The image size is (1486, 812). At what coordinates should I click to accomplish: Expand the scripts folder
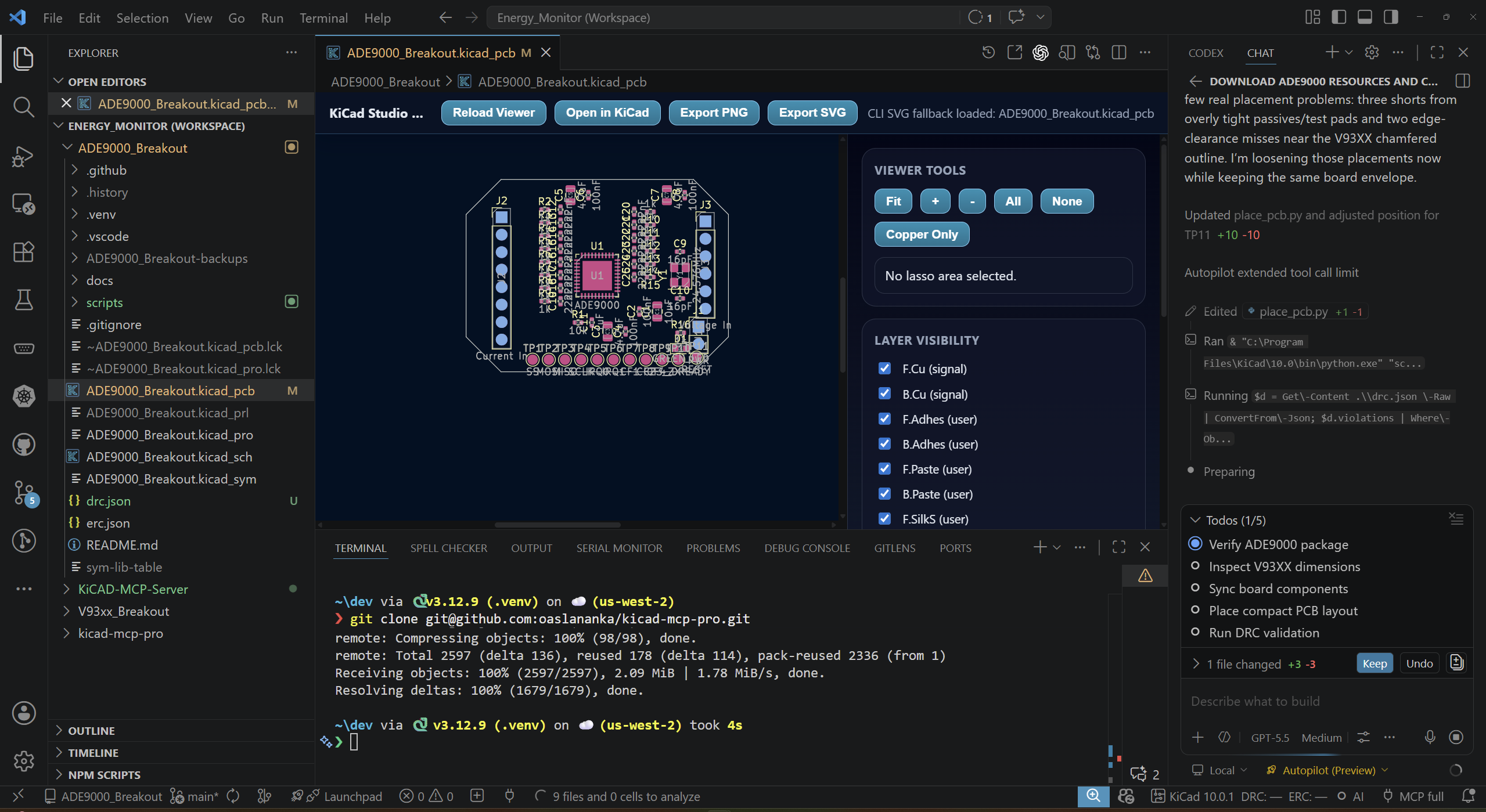105,302
